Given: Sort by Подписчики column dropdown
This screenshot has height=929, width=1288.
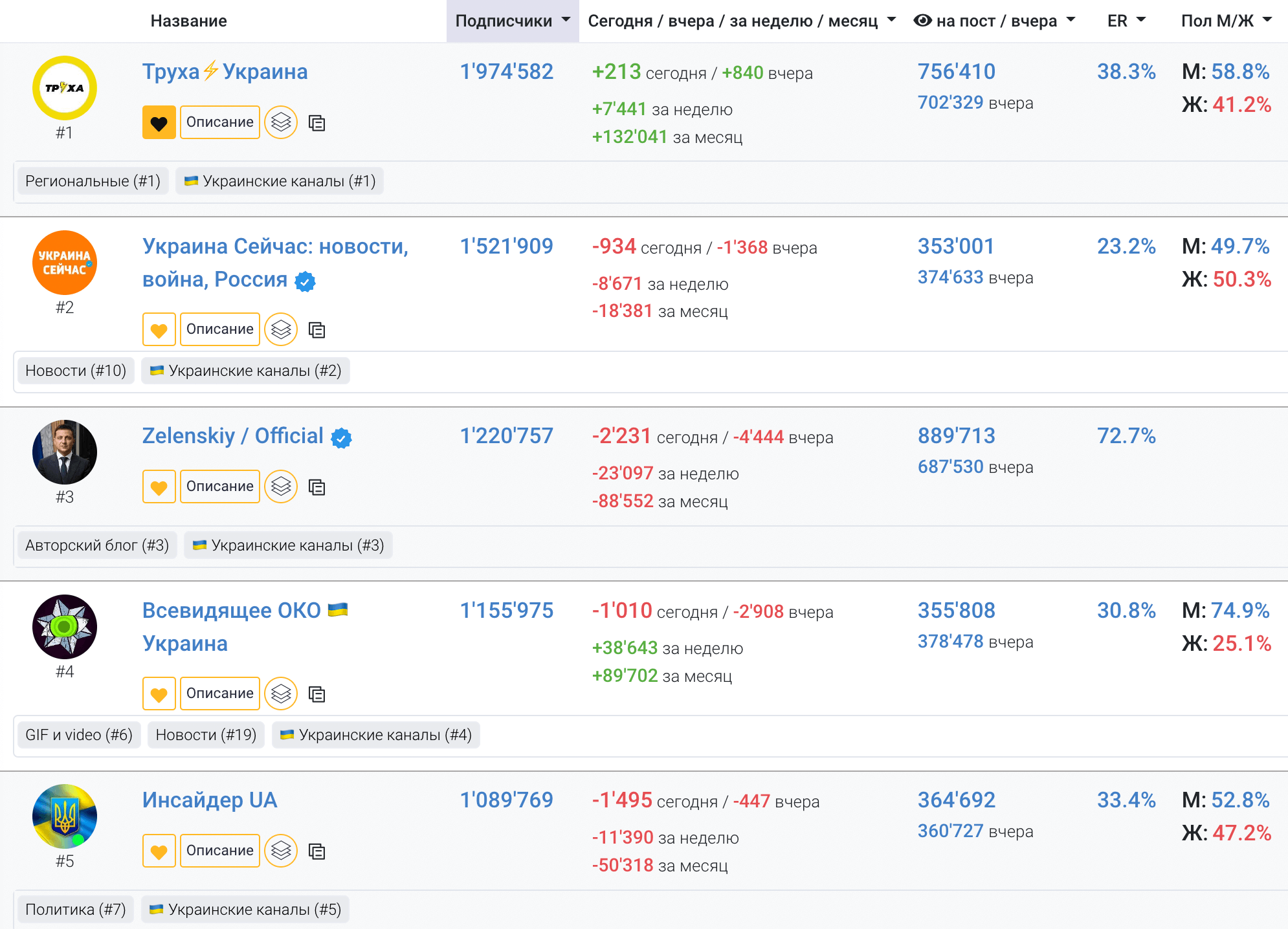Looking at the screenshot, I should (x=513, y=21).
